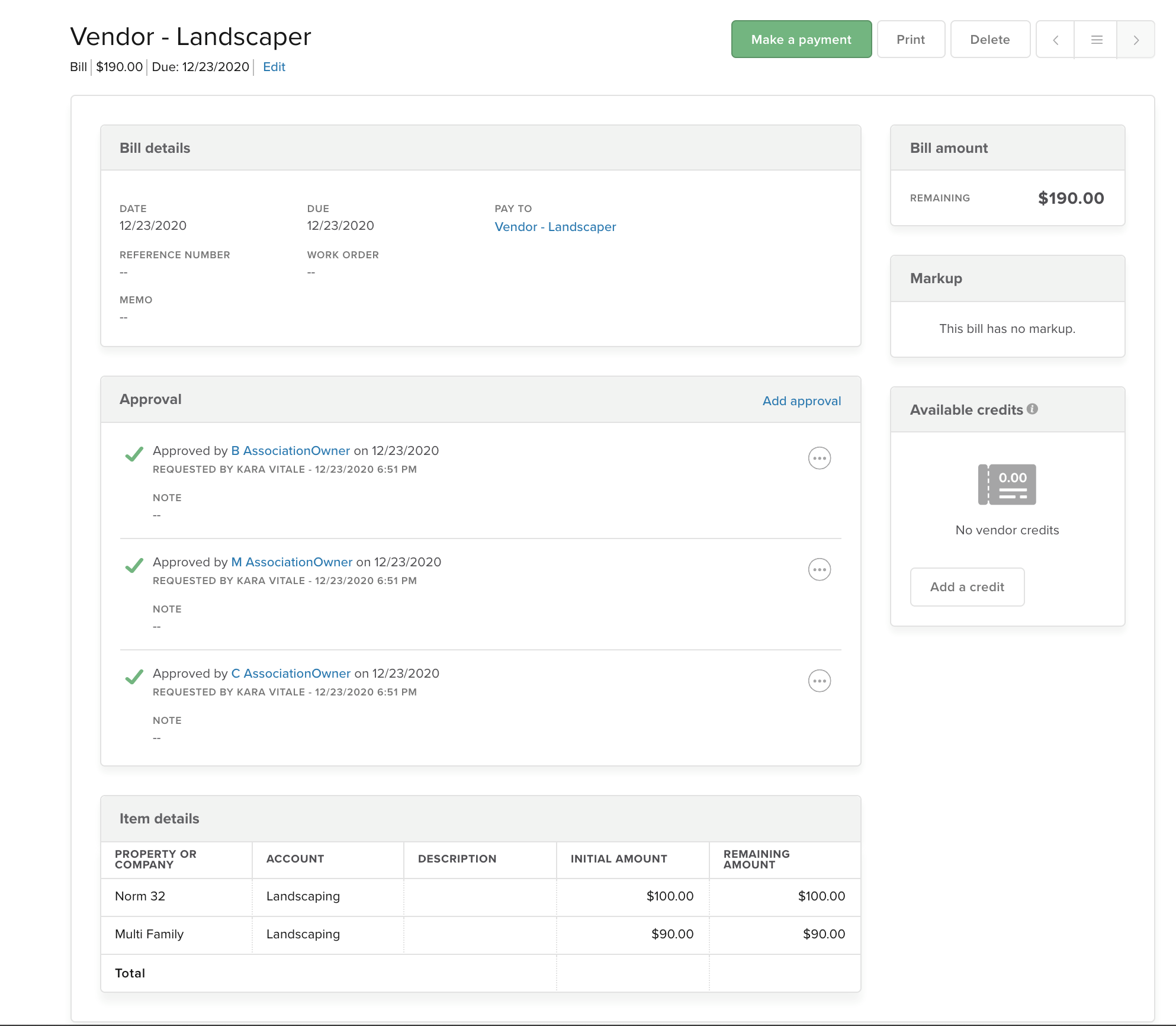The height and width of the screenshot is (1026, 1176).
Task: Open options menu for M AssociationOwner approval
Action: tap(820, 569)
